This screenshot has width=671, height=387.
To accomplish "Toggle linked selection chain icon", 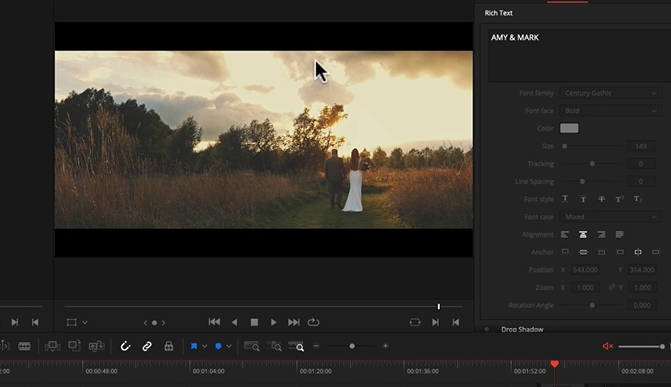I will (147, 346).
